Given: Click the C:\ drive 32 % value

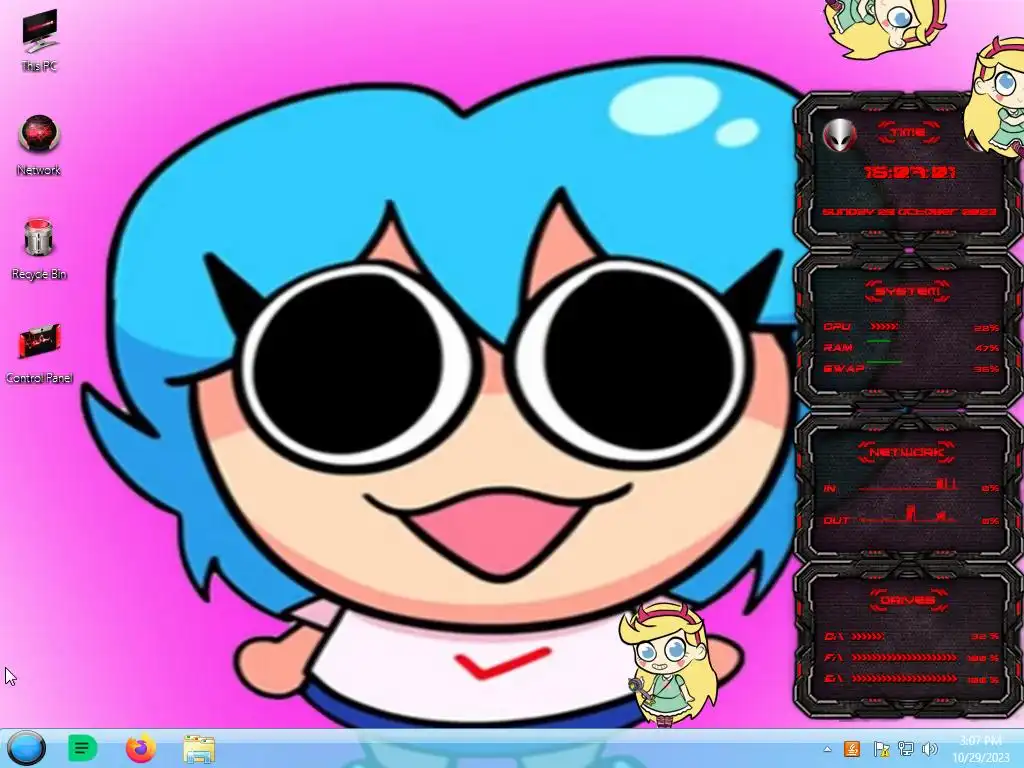Looking at the screenshot, I should pos(985,637).
